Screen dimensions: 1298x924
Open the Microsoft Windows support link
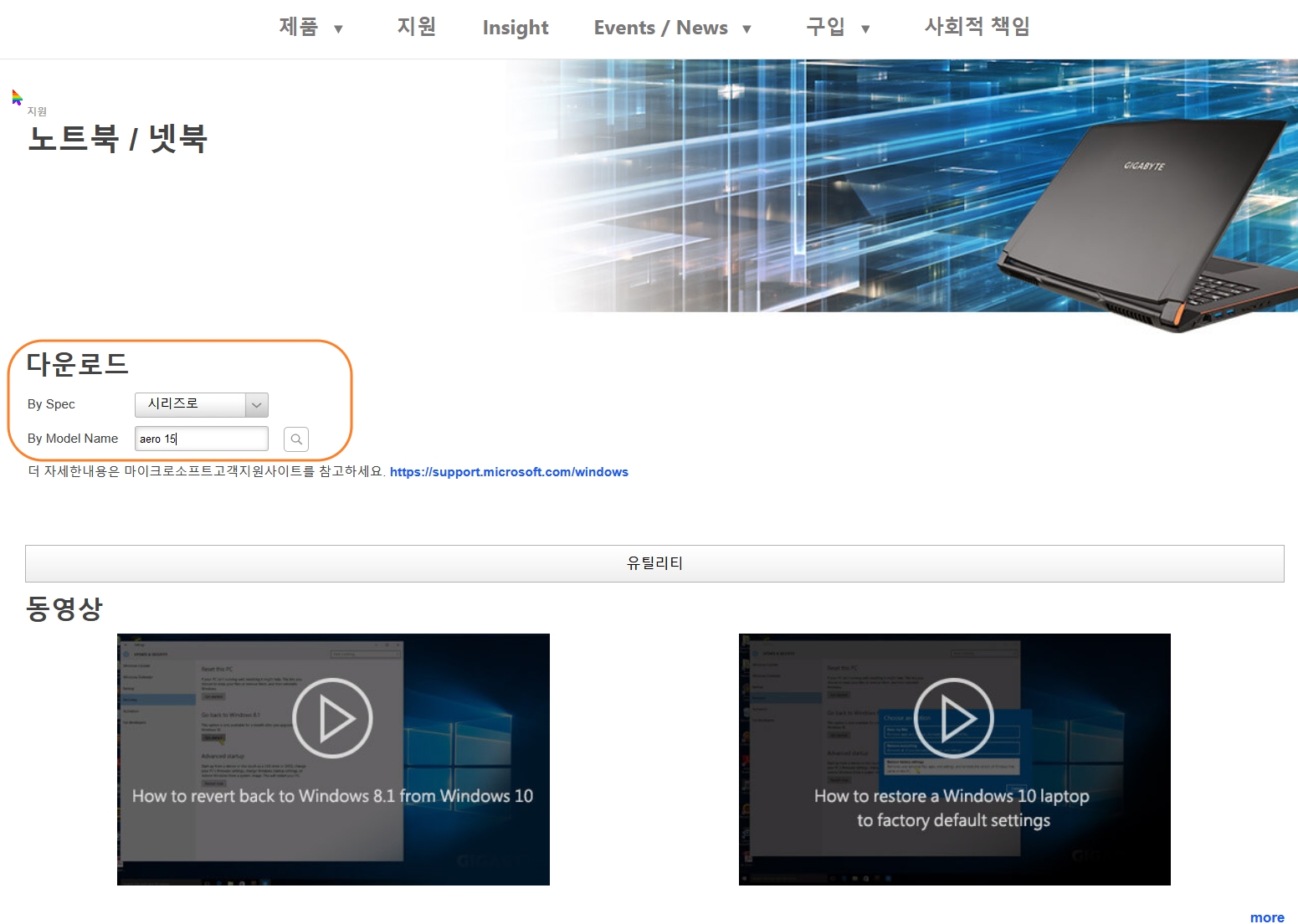pyautogui.click(x=509, y=471)
